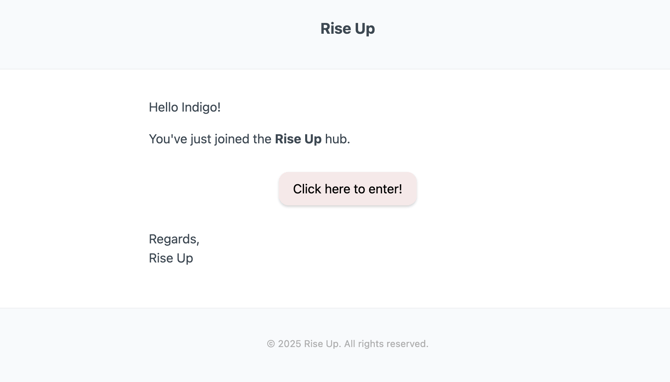Click 'All rights reserved.' footer text
Screen dimensions: 670x382
(386, 344)
